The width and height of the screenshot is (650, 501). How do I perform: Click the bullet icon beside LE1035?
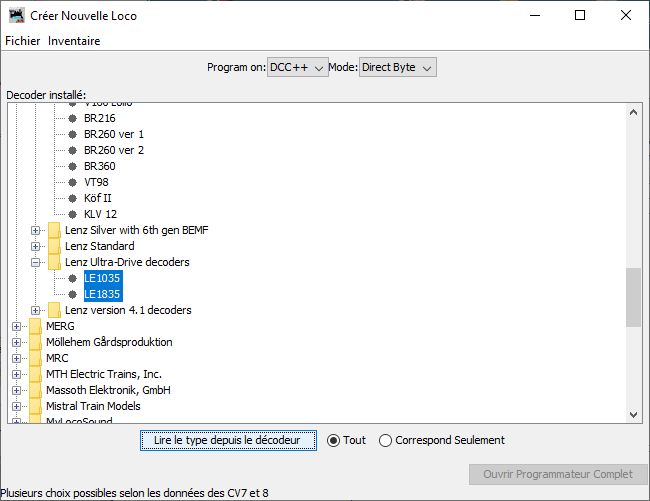point(73,278)
